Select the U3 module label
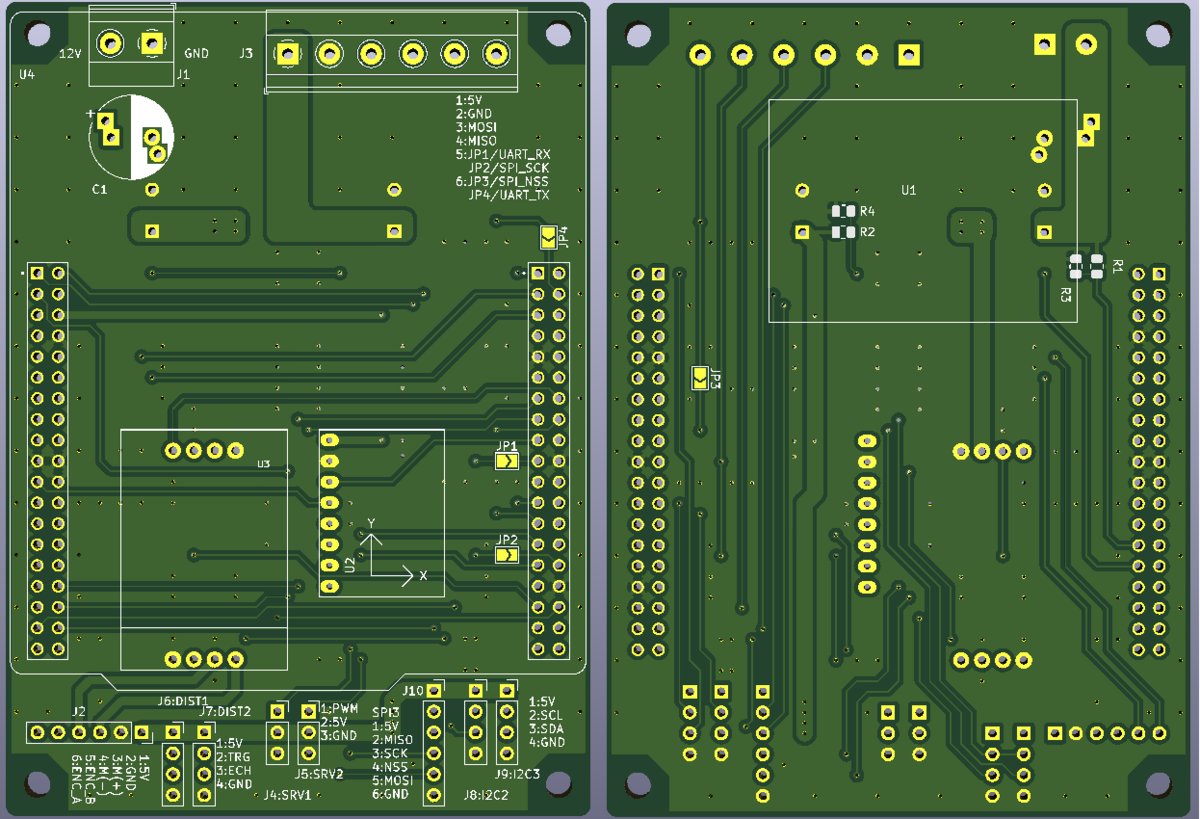The width and height of the screenshot is (1200, 819). click(263, 464)
